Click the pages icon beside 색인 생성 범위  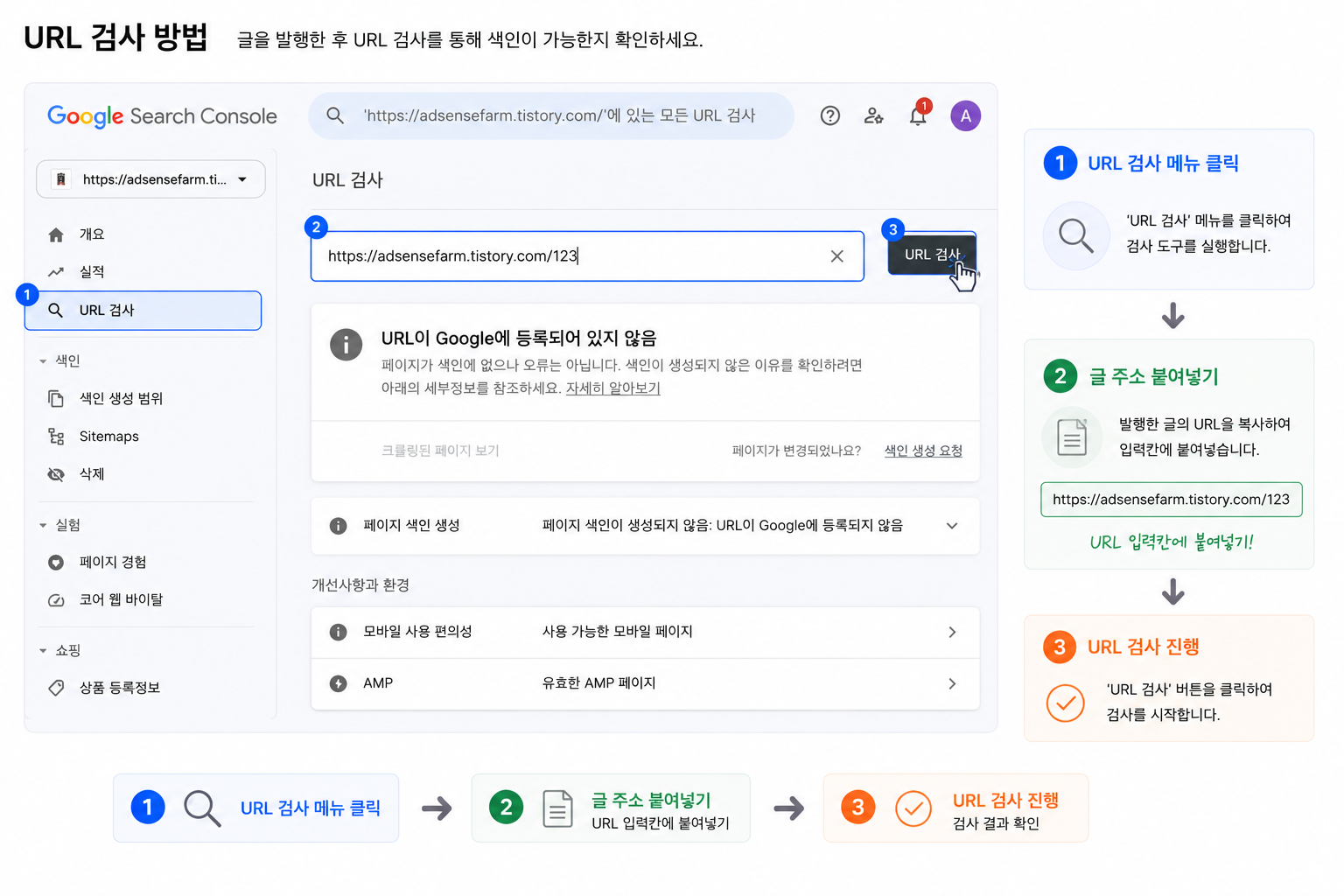[56, 399]
